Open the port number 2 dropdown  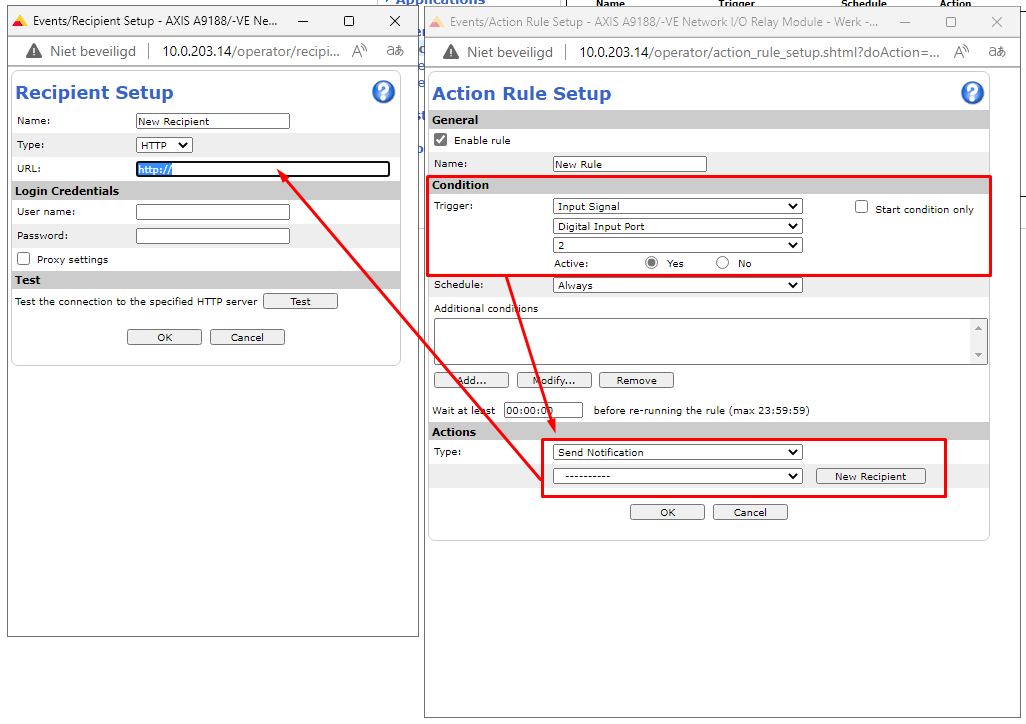677,245
